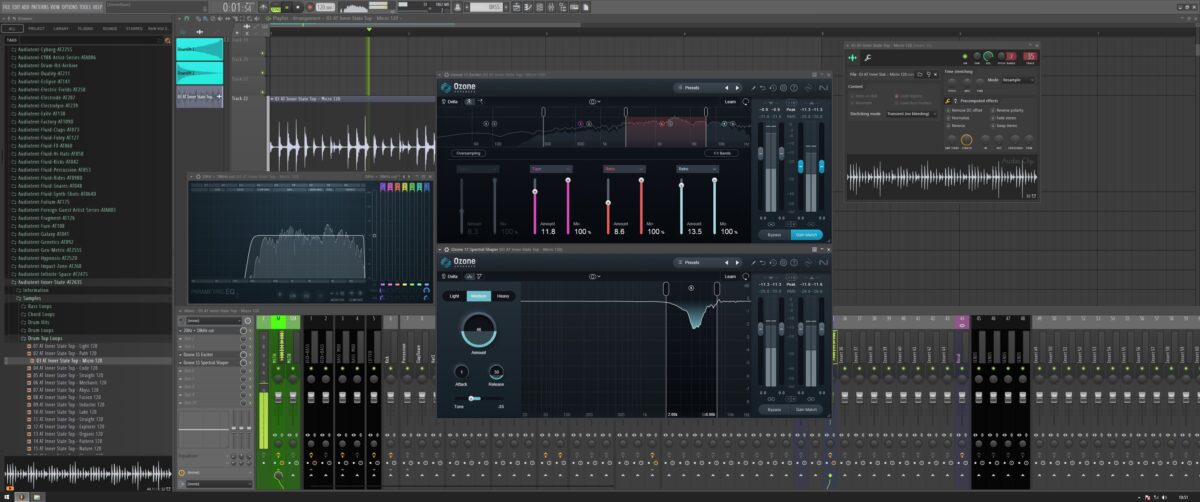Click previous preset arrow in Spectral Shaper
This screenshot has width=1200, height=502.
coord(727,262)
